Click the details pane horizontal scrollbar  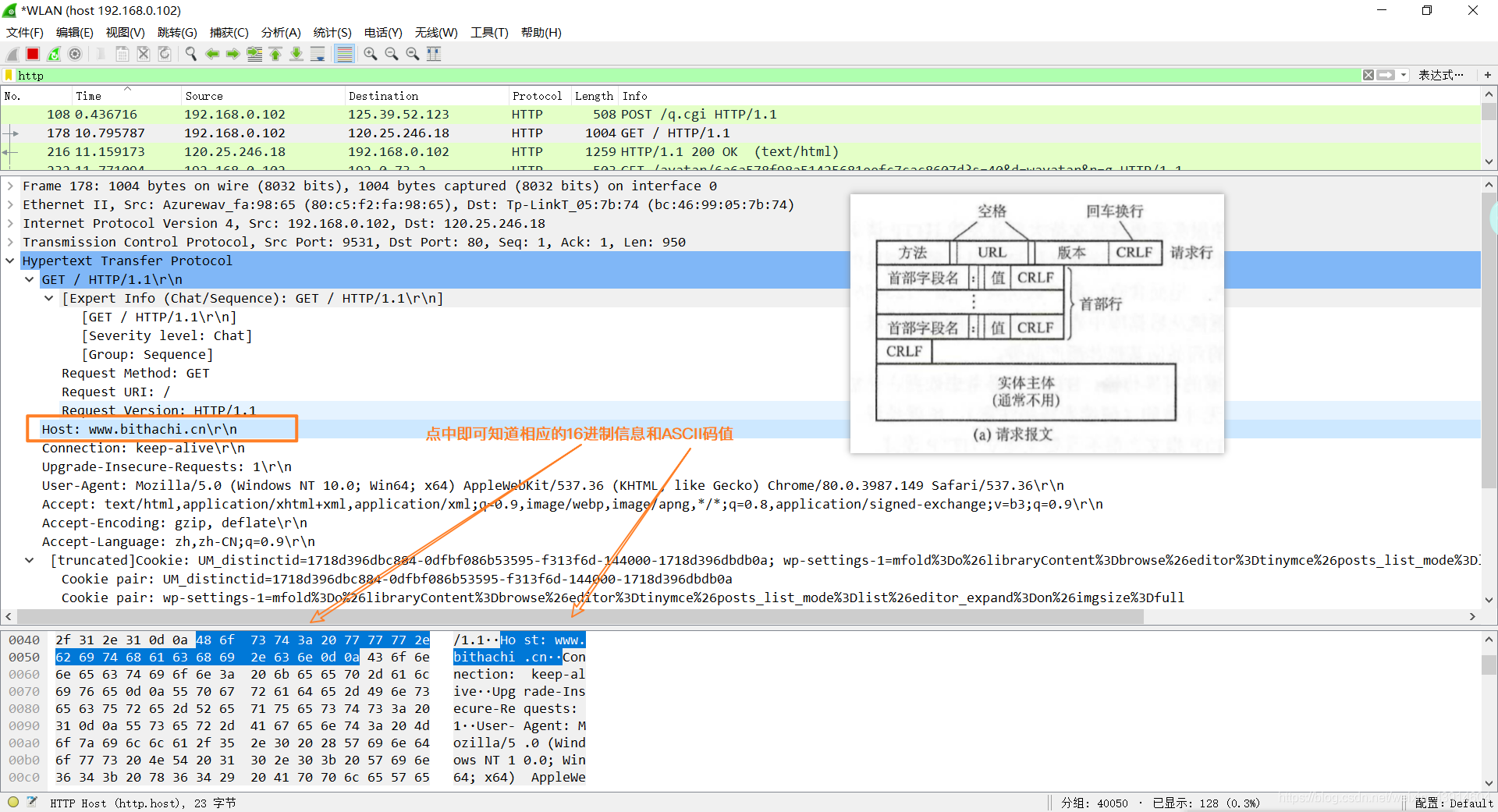[579, 616]
